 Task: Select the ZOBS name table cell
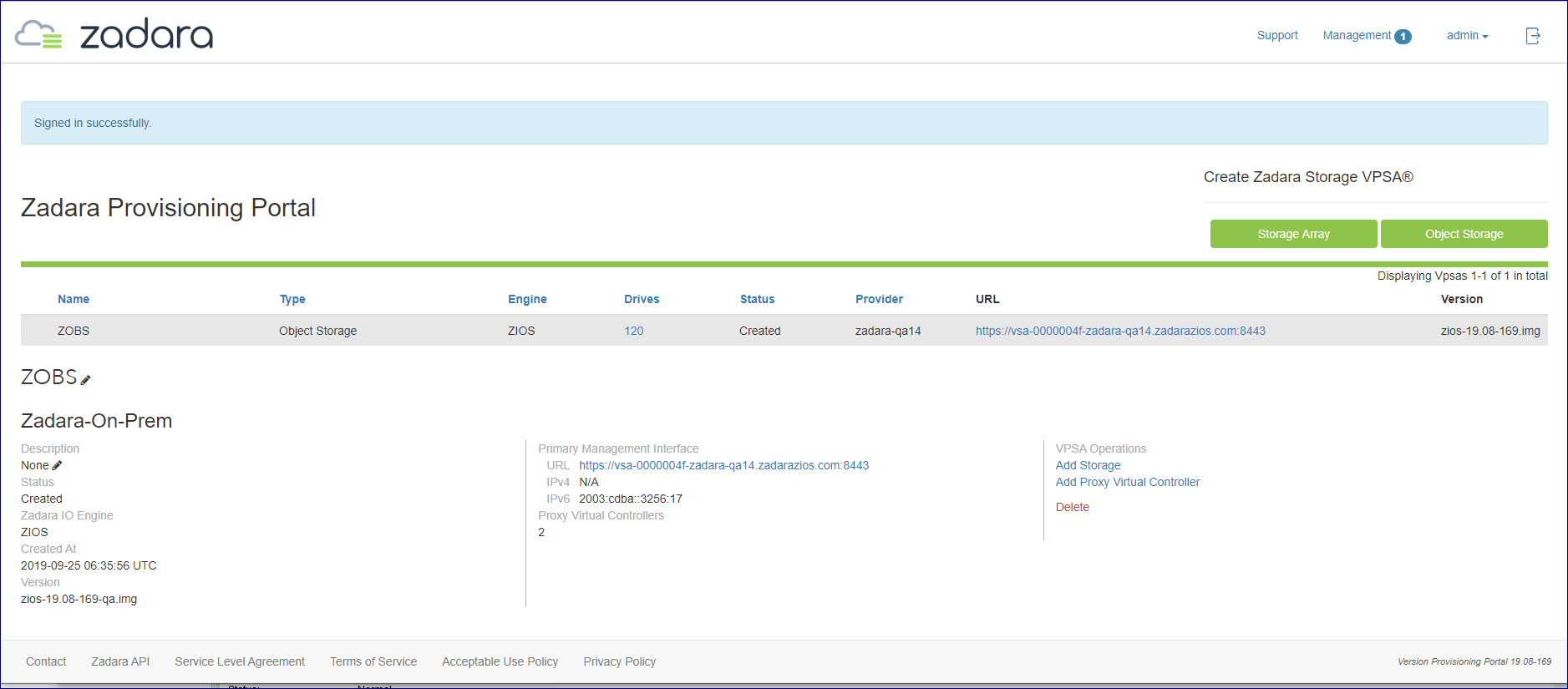coord(74,331)
